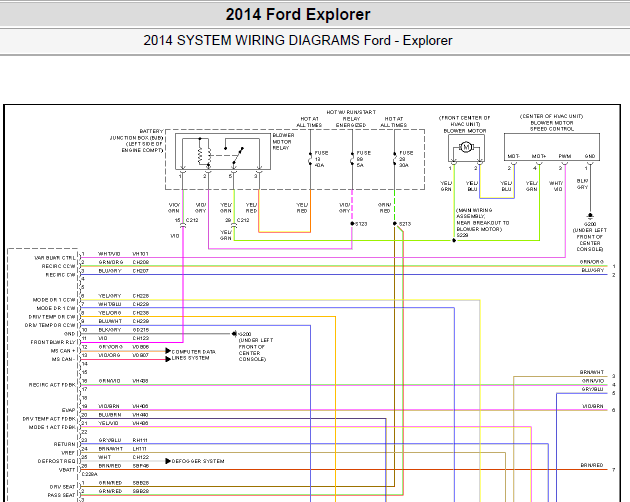The height and width of the screenshot is (502, 630).
Task: Click the 'MS CAN +' pin label
Action: [x=61, y=350]
